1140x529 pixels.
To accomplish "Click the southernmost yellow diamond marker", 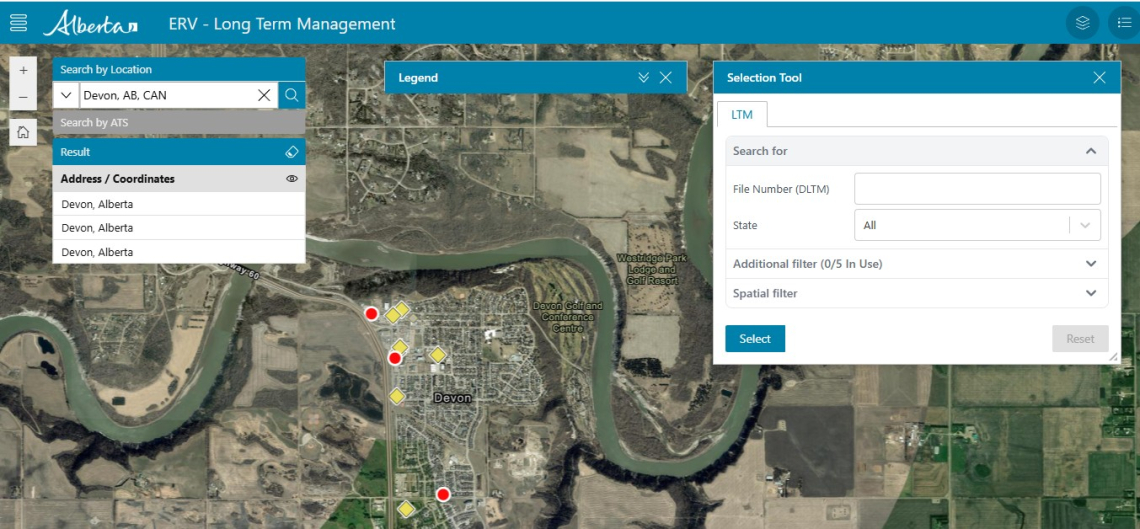I will (x=406, y=509).
